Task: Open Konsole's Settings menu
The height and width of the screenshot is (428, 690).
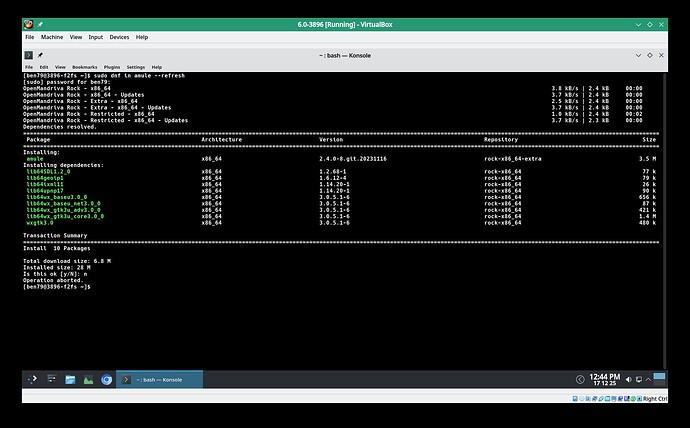Action: click(135, 67)
